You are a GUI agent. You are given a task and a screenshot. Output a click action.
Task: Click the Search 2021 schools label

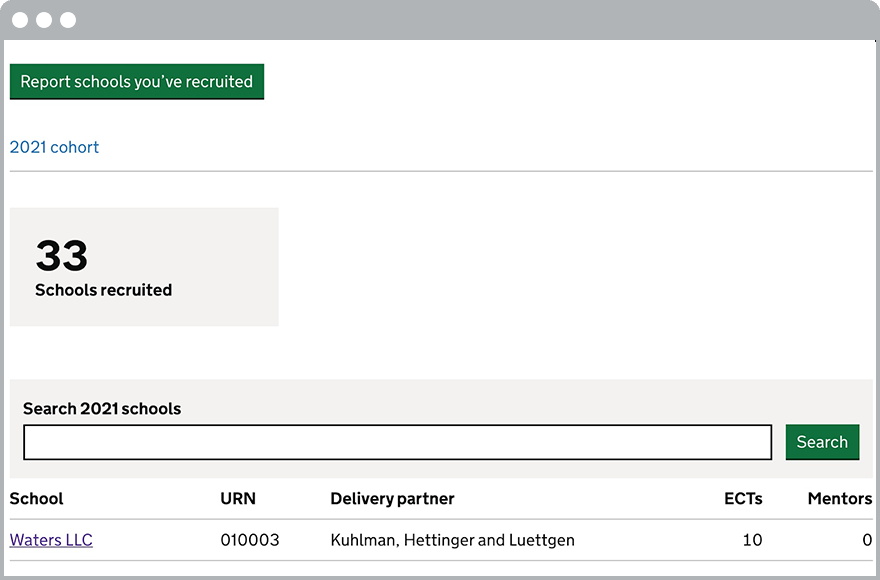pyautogui.click(x=102, y=408)
